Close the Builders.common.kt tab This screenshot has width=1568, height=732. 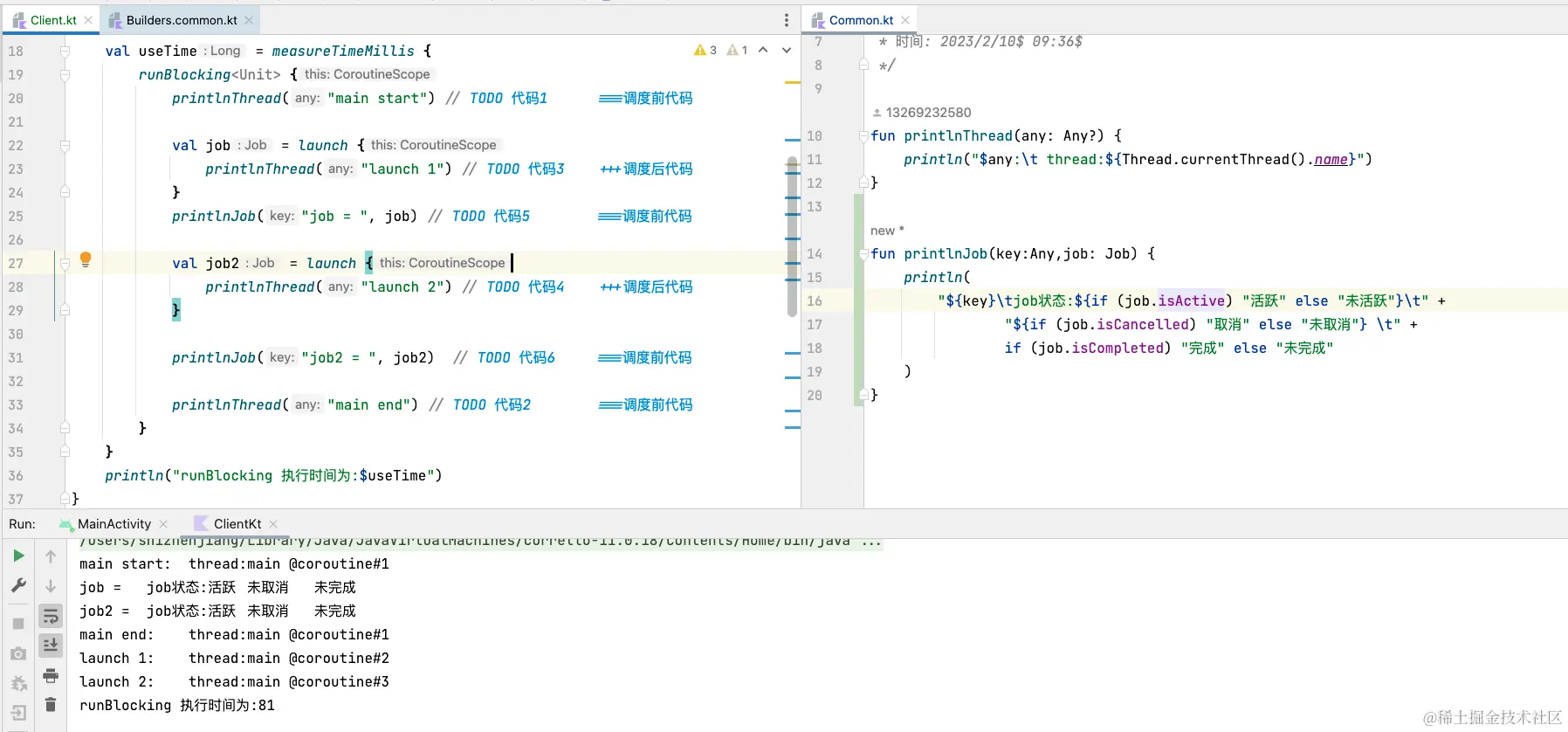[x=249, y=20]
